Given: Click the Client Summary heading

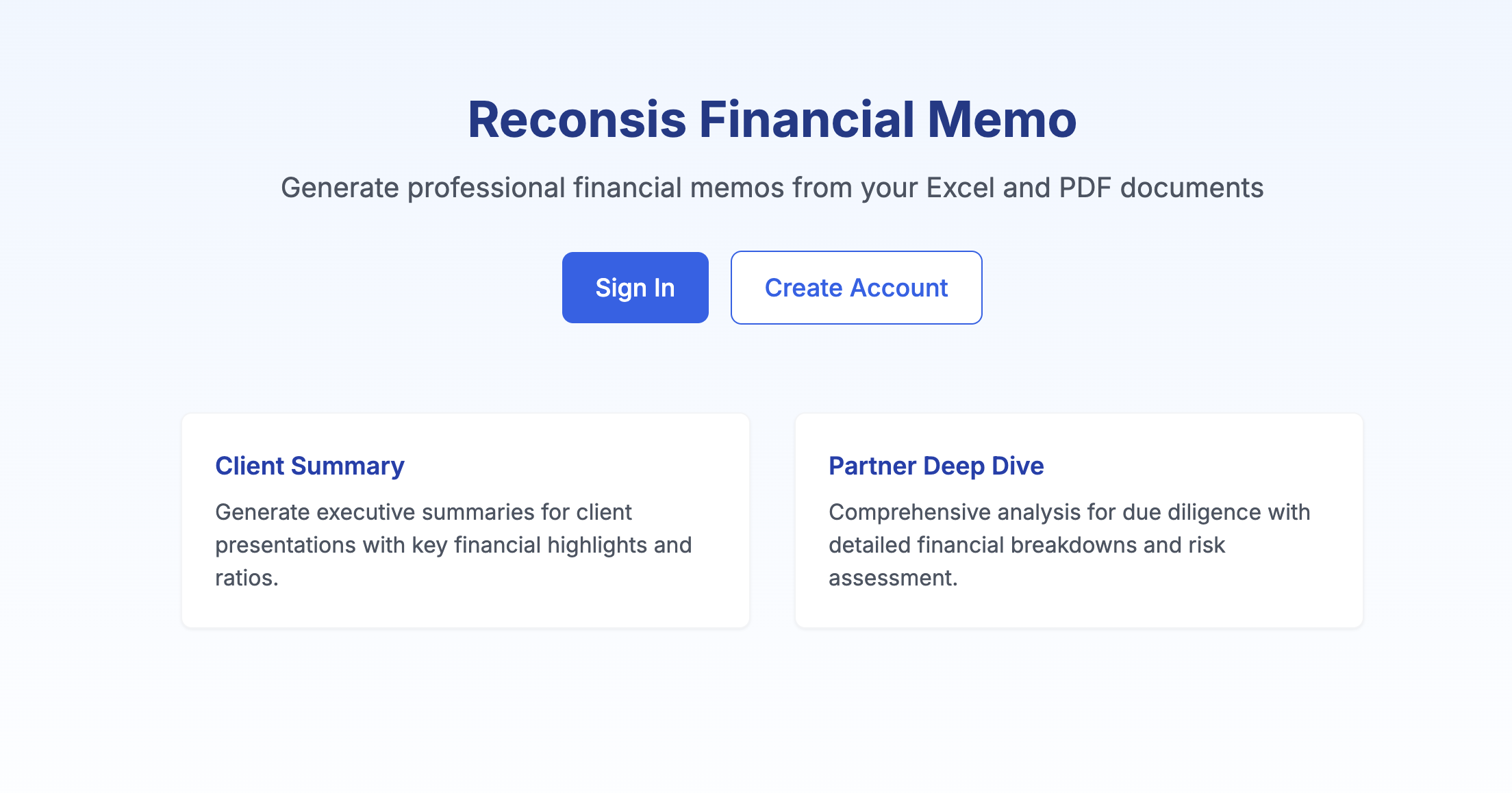Looking at the screenshot, I should [x=310, y=466].
